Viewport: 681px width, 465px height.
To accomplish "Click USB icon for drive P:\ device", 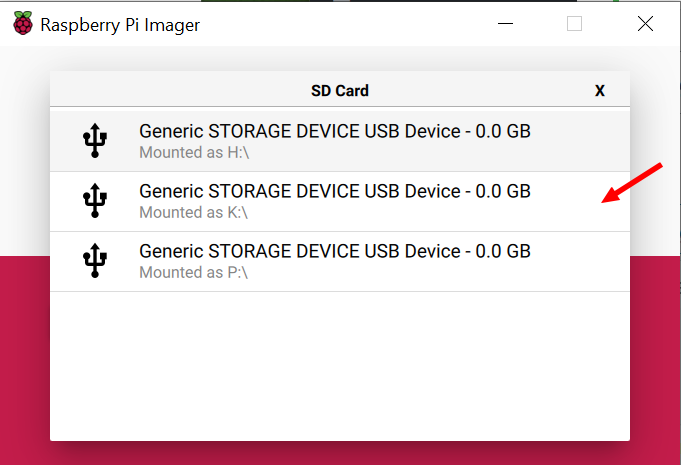I will pyautogui.click(x=95, y=261).
